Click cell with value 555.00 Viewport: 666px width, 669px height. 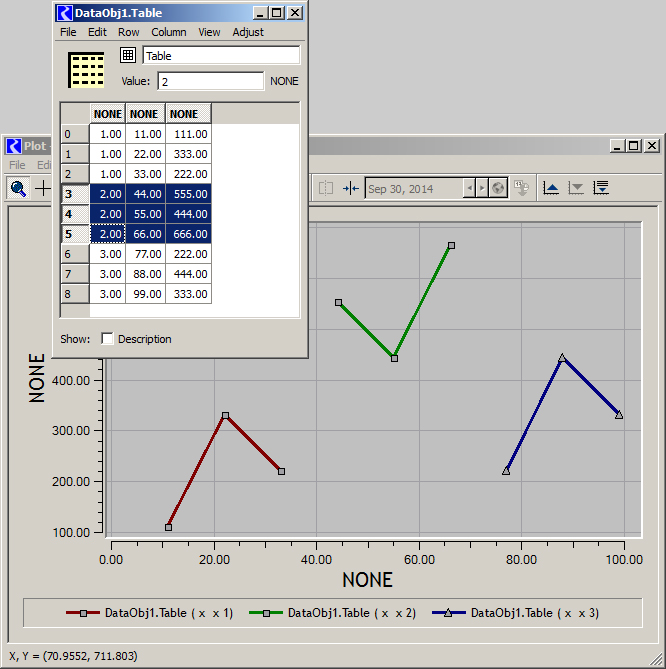[x=188, y=194]
